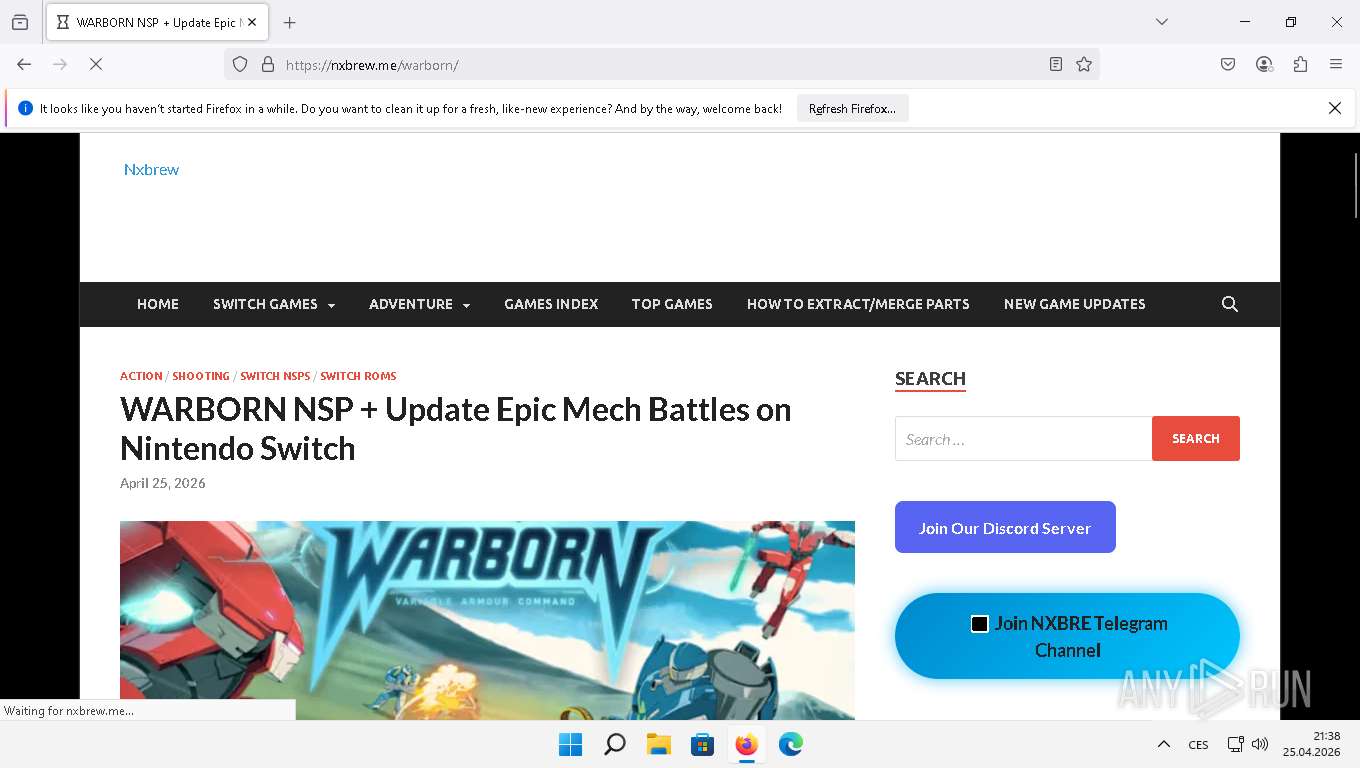Click the April 25, 2026 post date
The width and height of the screenshot is (1360, 768).
click(x=163, y=483)
